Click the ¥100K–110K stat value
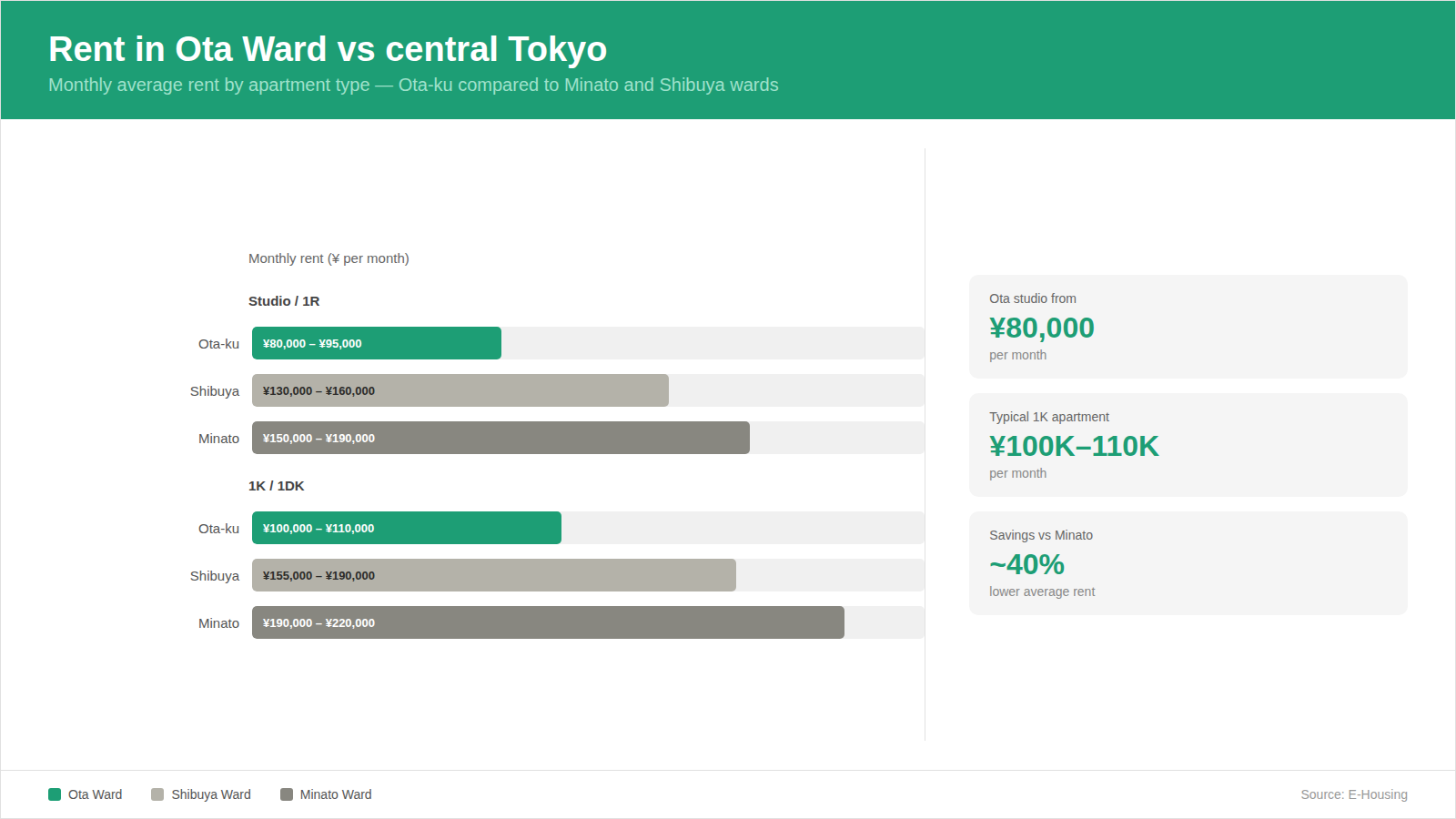Image resolution: width=1456 pixels, height=819 pixels. pyautogui.click(x=1074, y=446)
